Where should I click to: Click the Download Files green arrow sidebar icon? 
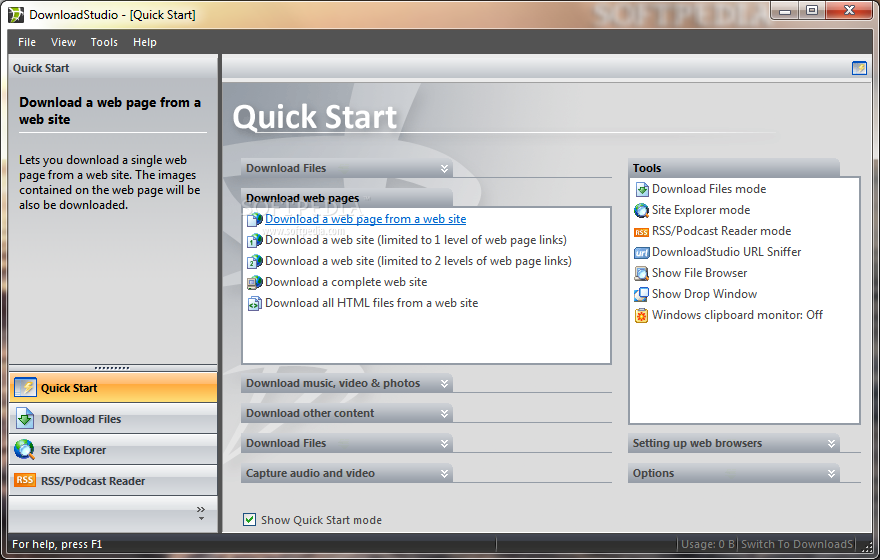[x=25, y=419]
